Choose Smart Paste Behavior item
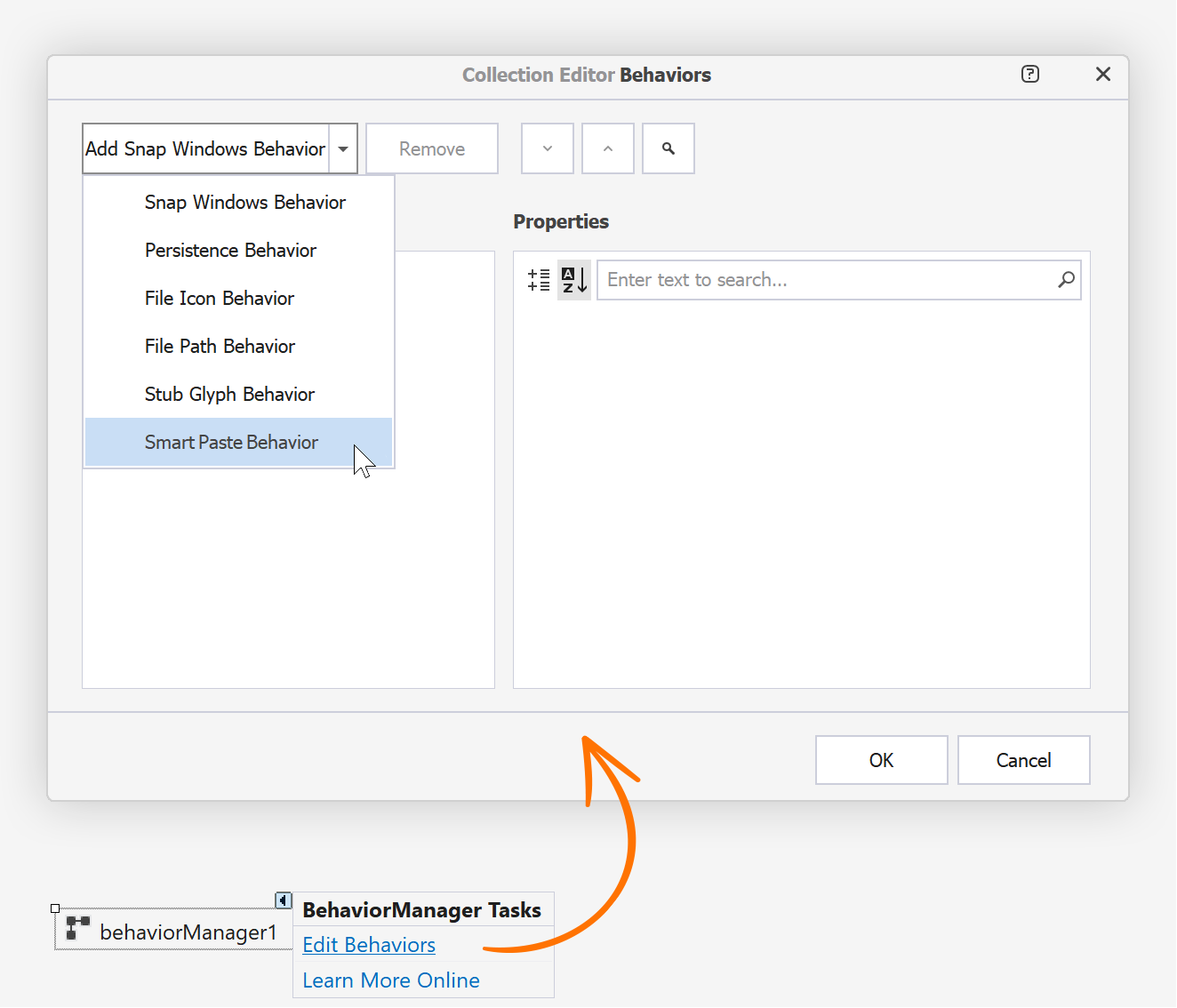 (x=231, y=443)
